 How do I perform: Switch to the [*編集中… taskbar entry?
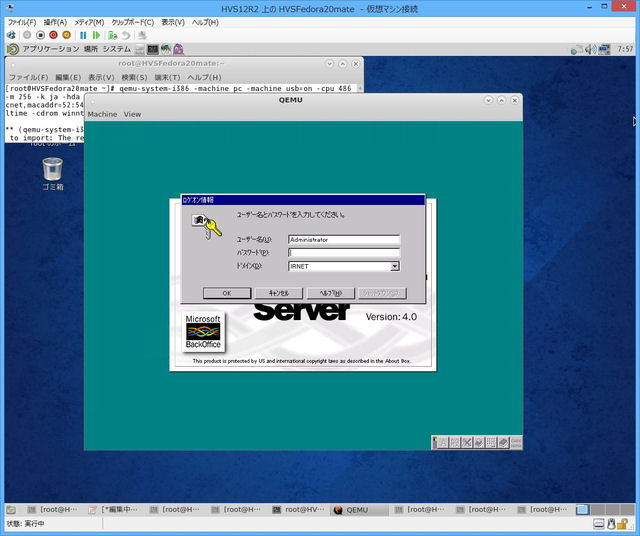pos(116,509)
